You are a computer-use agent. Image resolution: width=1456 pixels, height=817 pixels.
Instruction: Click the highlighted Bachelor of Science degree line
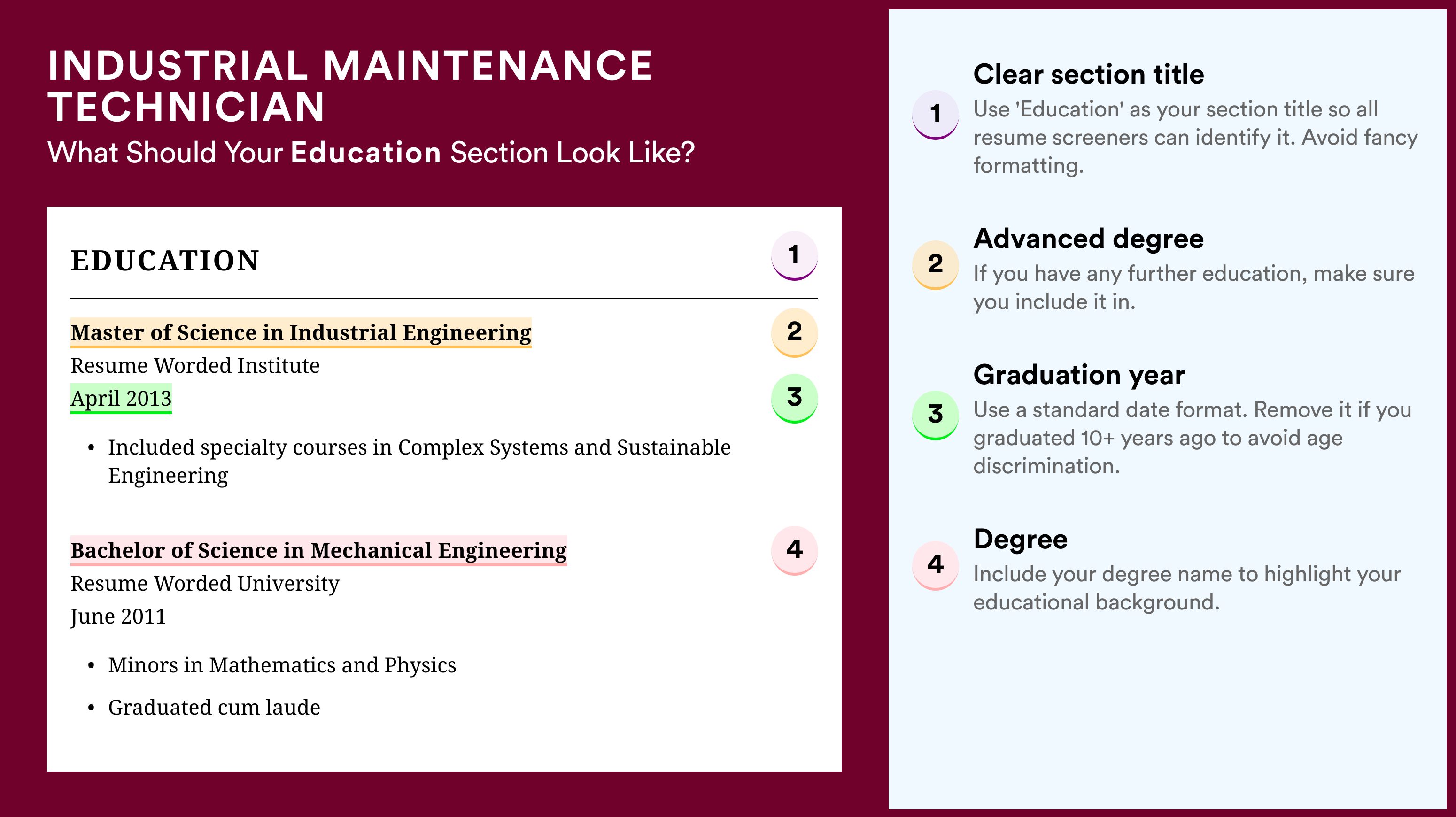319,551
